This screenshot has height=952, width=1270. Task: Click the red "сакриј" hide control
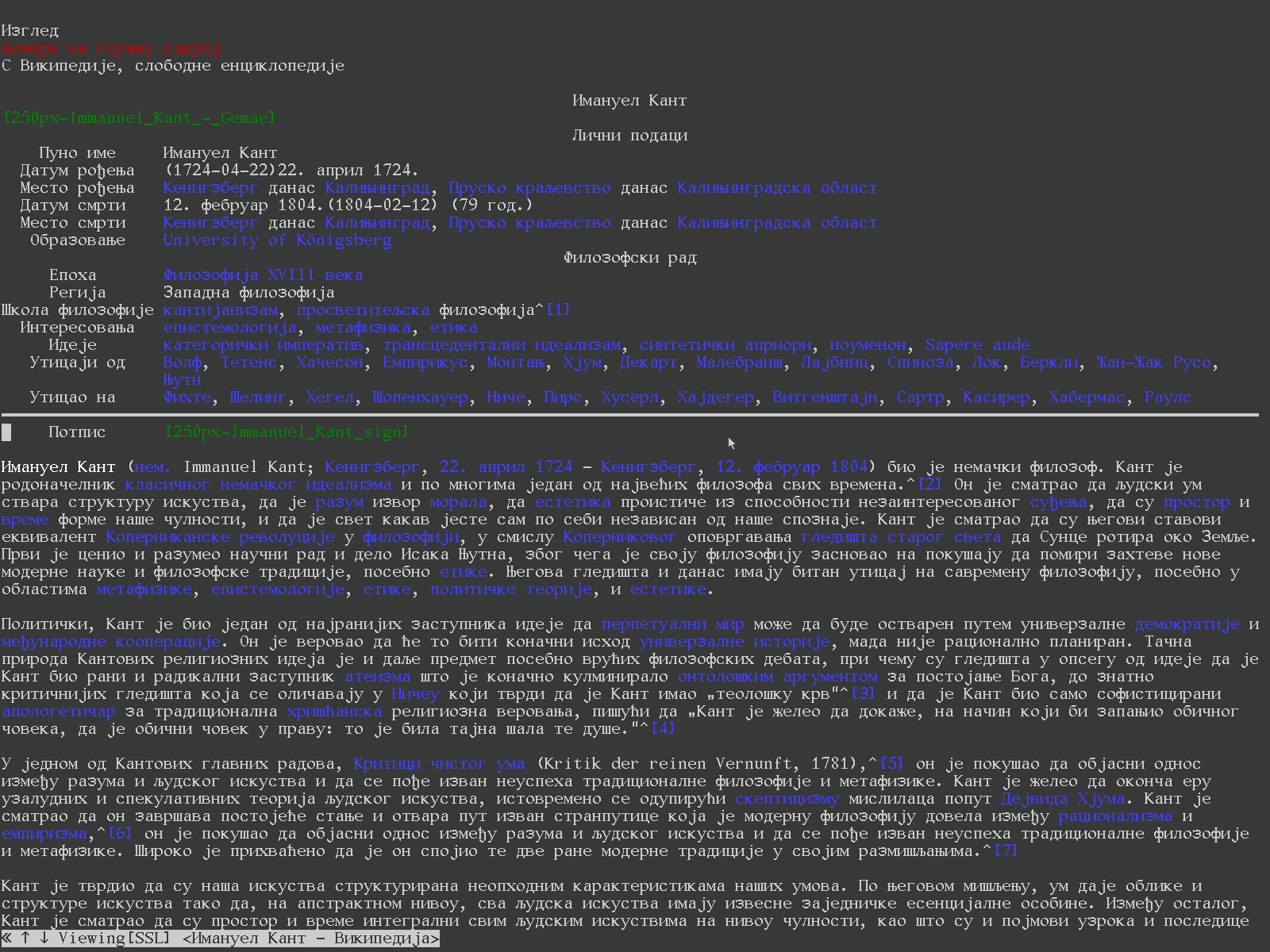(191, 48)
